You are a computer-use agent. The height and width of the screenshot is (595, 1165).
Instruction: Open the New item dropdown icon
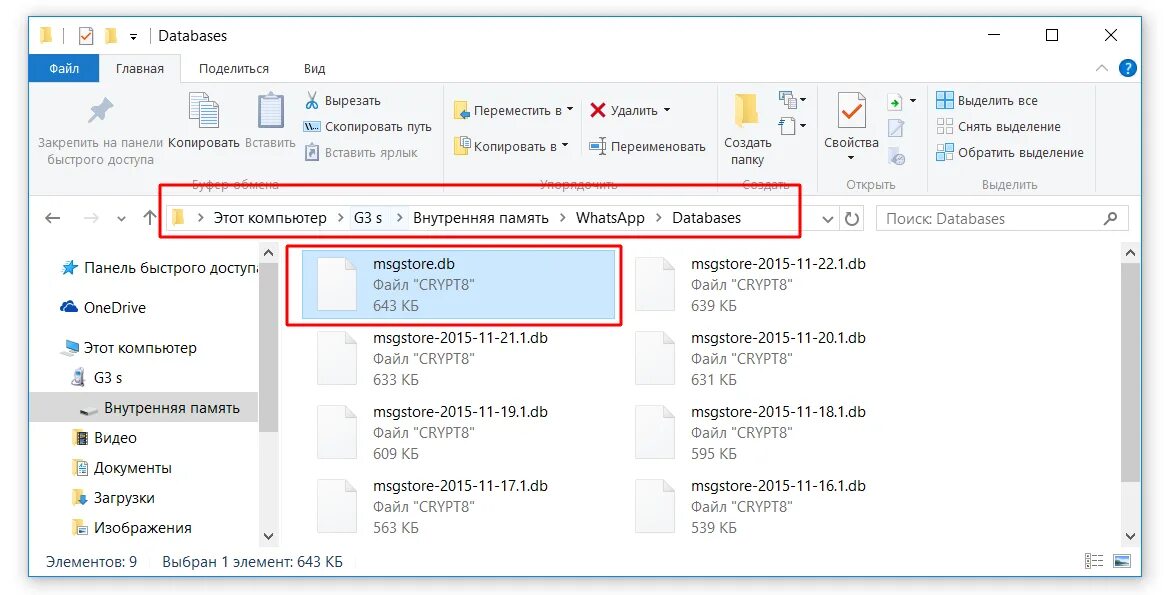pos(793,99)
